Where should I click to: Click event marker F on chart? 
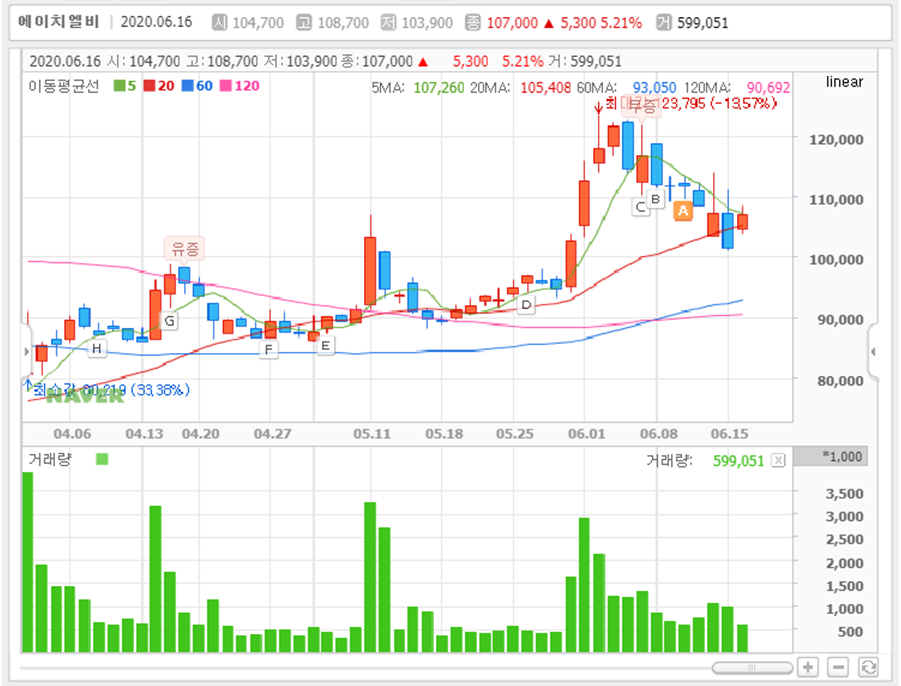268,349
